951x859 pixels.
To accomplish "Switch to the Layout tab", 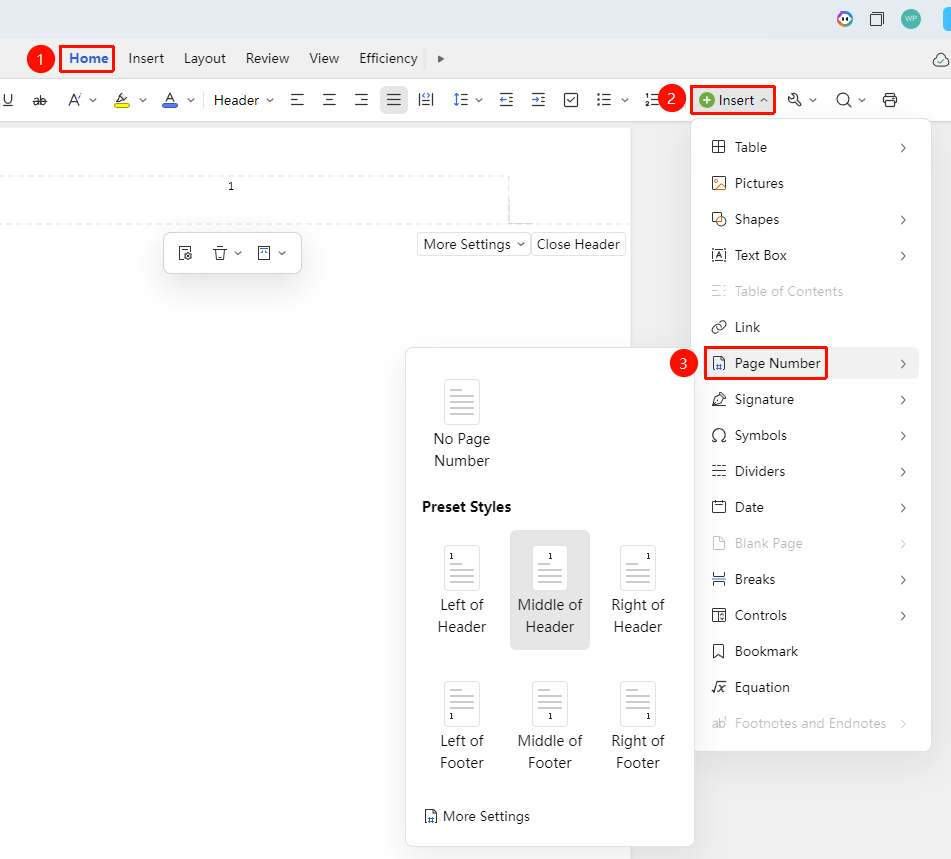I will [204, 59].
